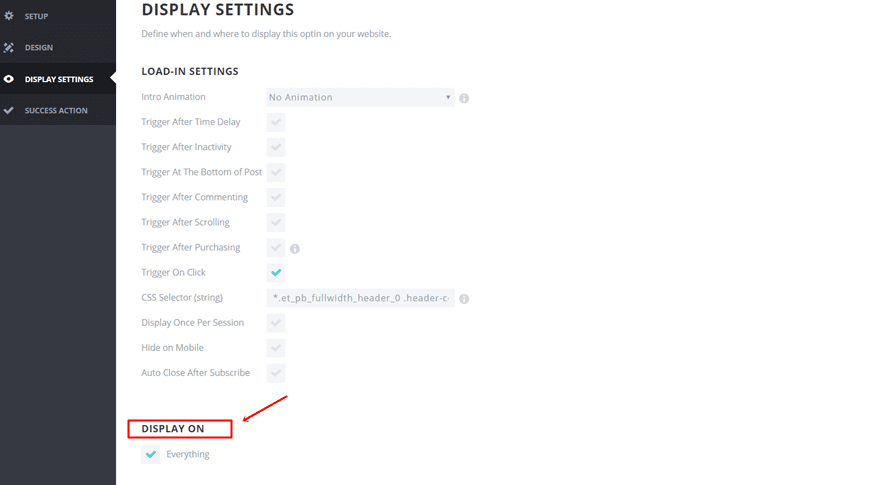
Task: Click info icon next to CSS Selector
Action: click(x=464, y=298)
